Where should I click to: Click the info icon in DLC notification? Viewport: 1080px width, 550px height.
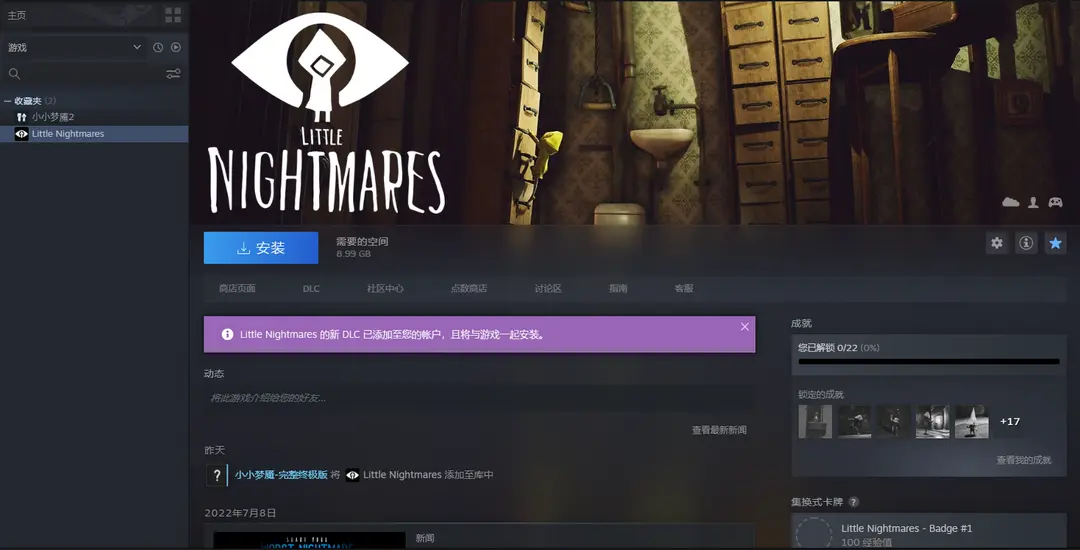[x=227, y=335]
